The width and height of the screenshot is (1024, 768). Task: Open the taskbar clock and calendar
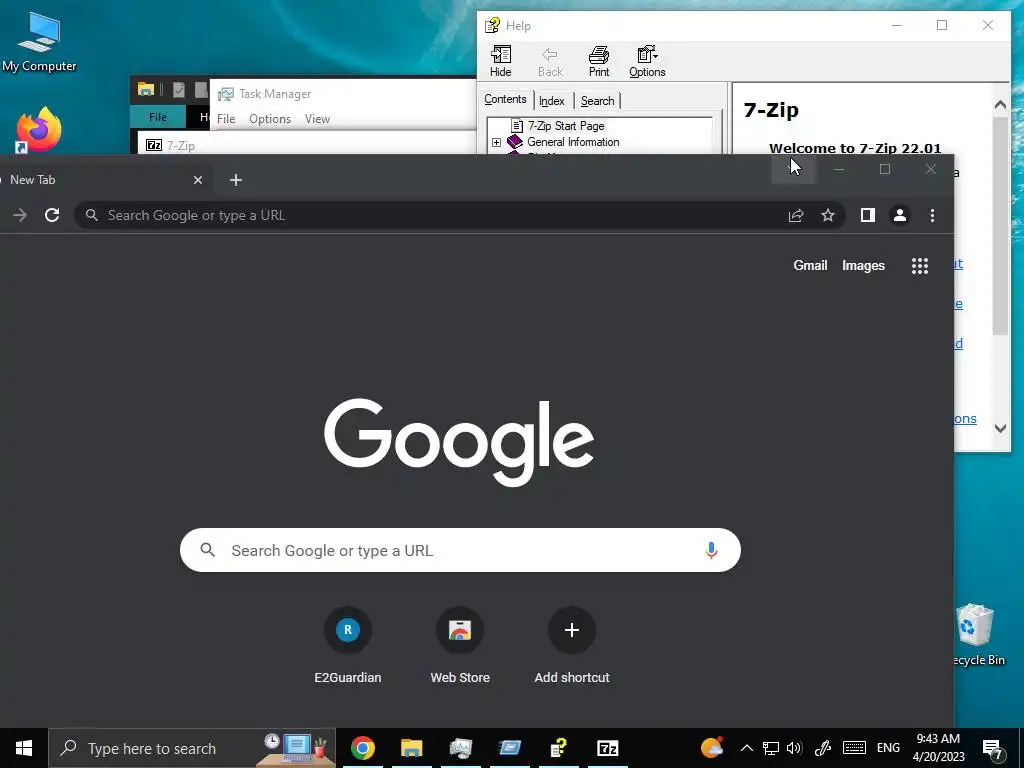click(938, 748)
